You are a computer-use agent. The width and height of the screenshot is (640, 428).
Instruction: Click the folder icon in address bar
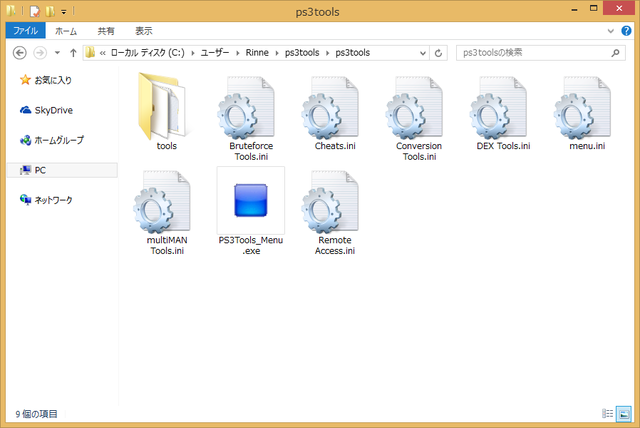(90, 53)
